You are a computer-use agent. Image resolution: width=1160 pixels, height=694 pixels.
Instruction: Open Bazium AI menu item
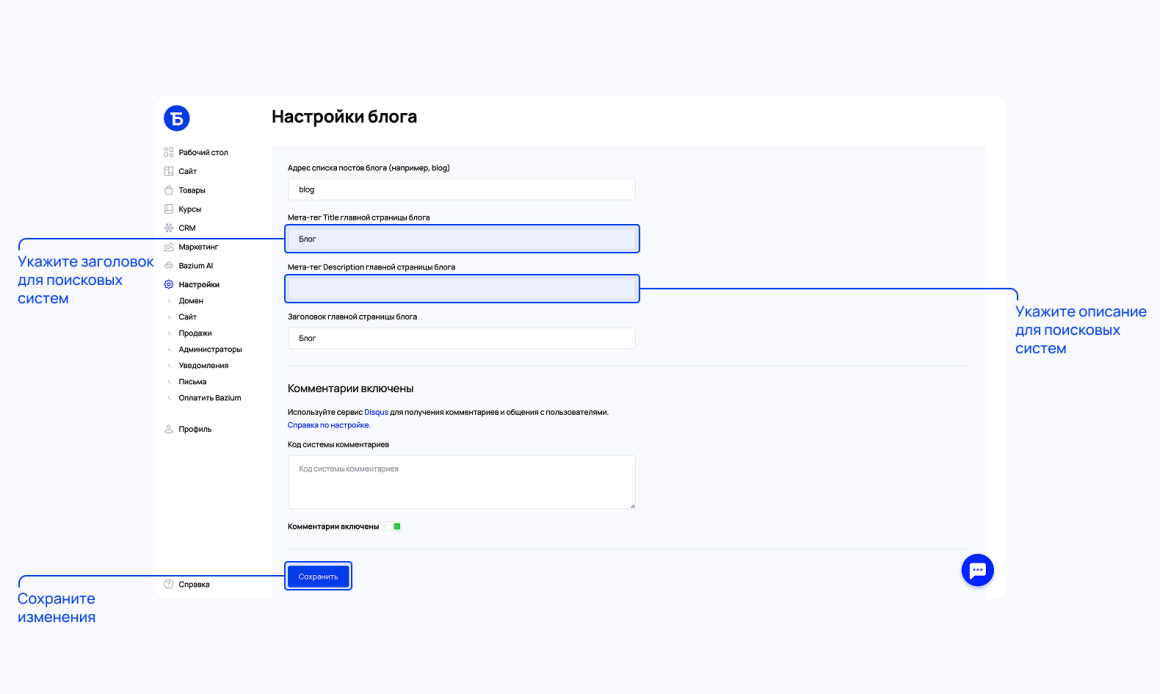click(x=195, y=266)
